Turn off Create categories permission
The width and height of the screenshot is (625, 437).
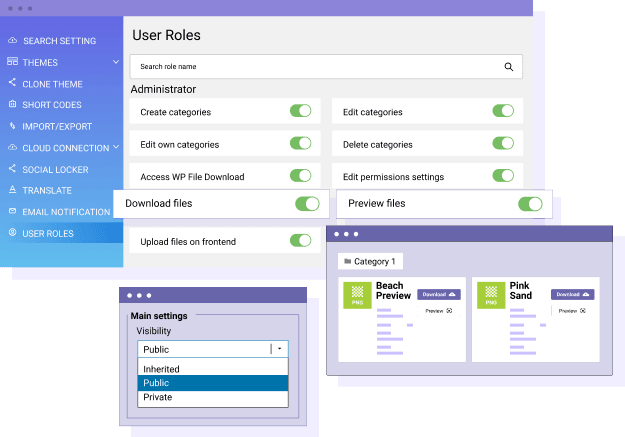click(300, 112)
